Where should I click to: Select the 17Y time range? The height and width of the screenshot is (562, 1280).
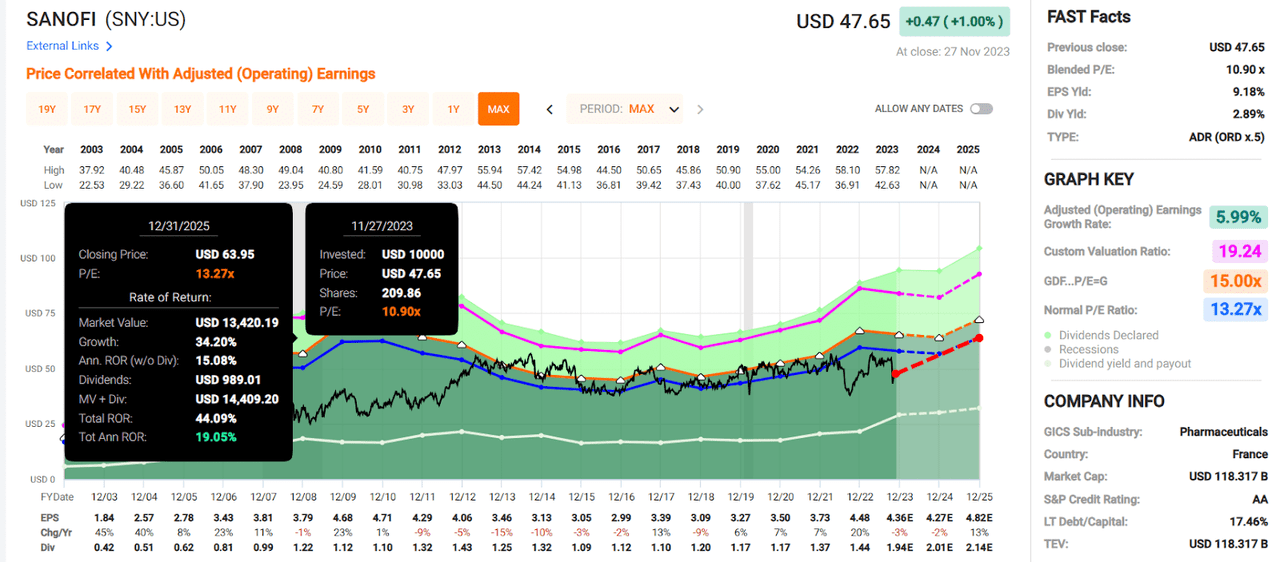(92, 109)
